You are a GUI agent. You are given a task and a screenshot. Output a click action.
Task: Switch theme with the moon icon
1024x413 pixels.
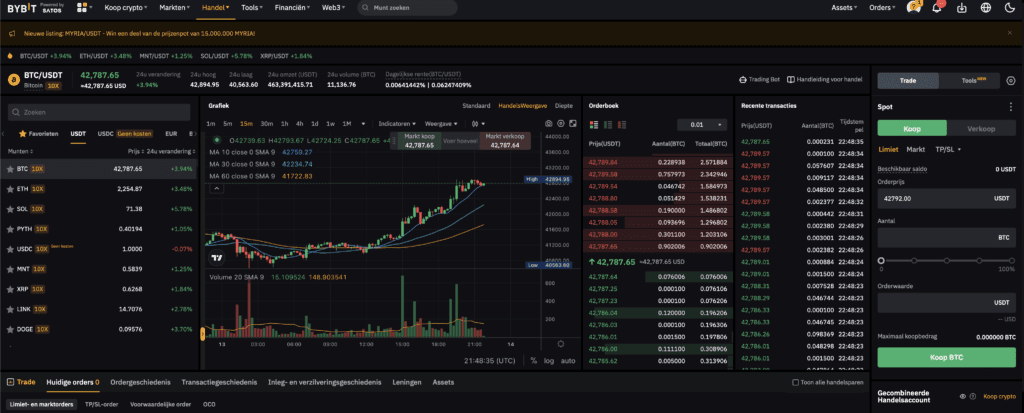(x=1010, y=8)
